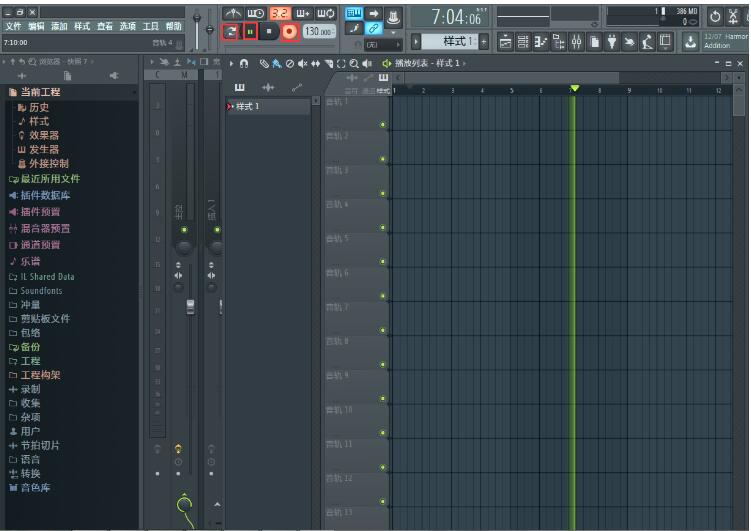Select the playlist paint brush tool

pyautogui.click(x=276, y=63)
